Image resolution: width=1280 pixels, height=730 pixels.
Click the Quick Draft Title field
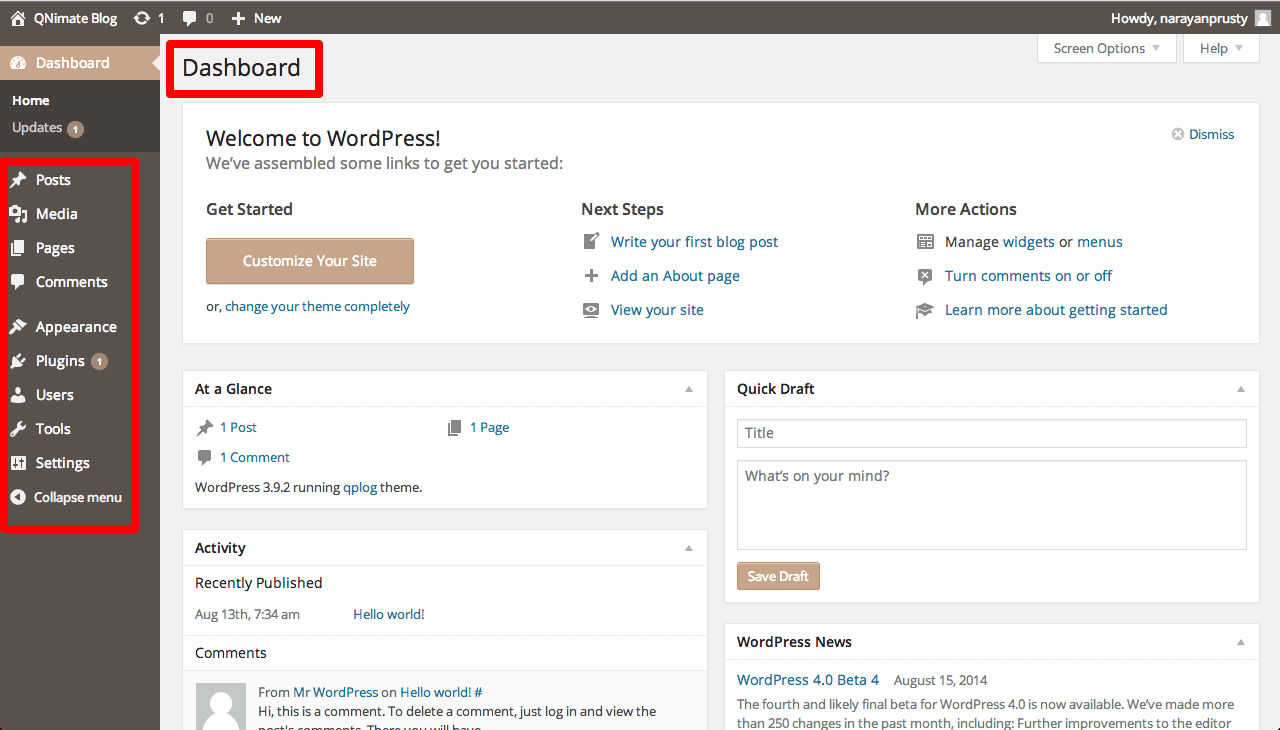(x=992, y=433)
